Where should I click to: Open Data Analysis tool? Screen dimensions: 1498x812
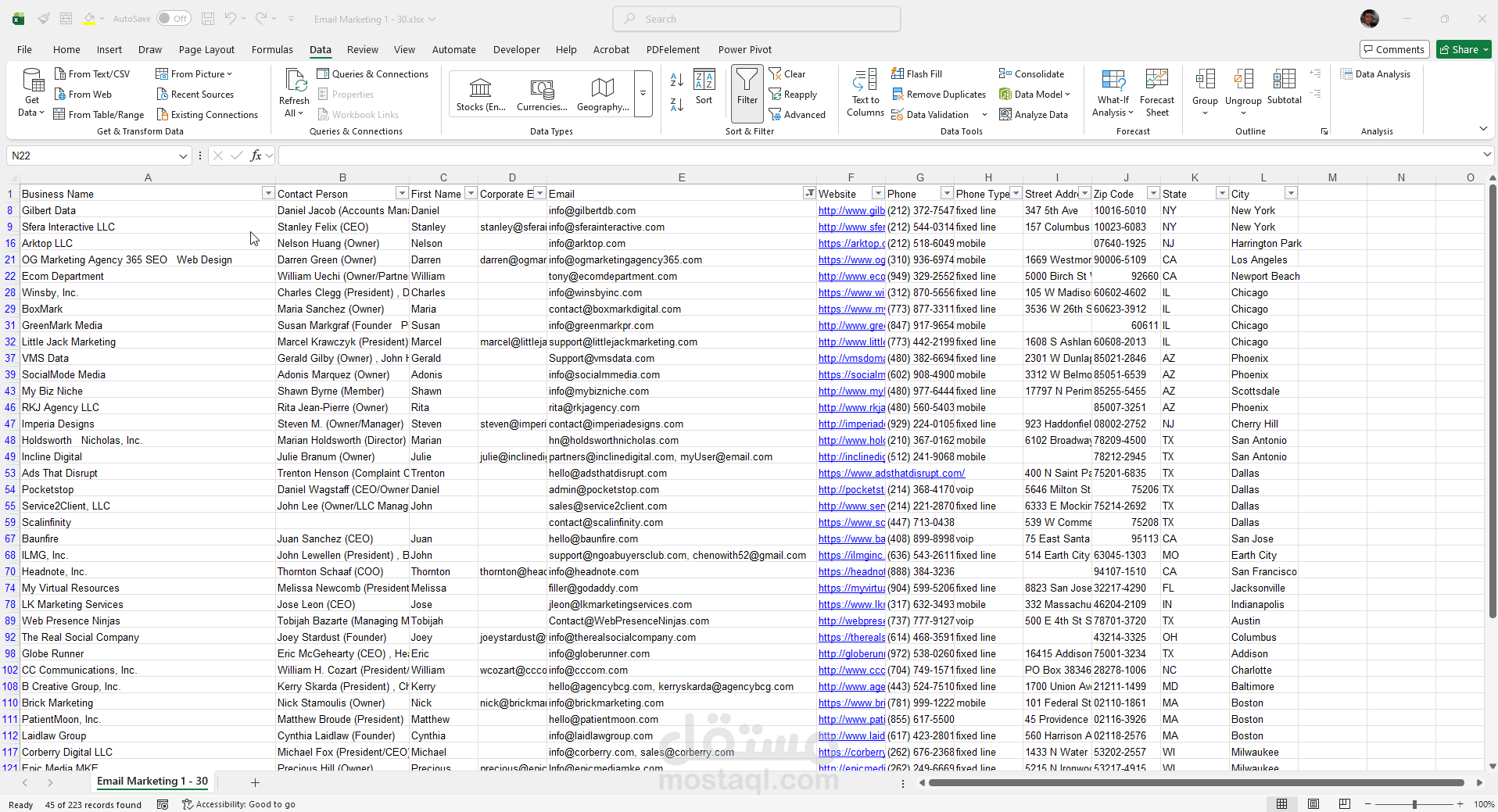coord(1376,73)
